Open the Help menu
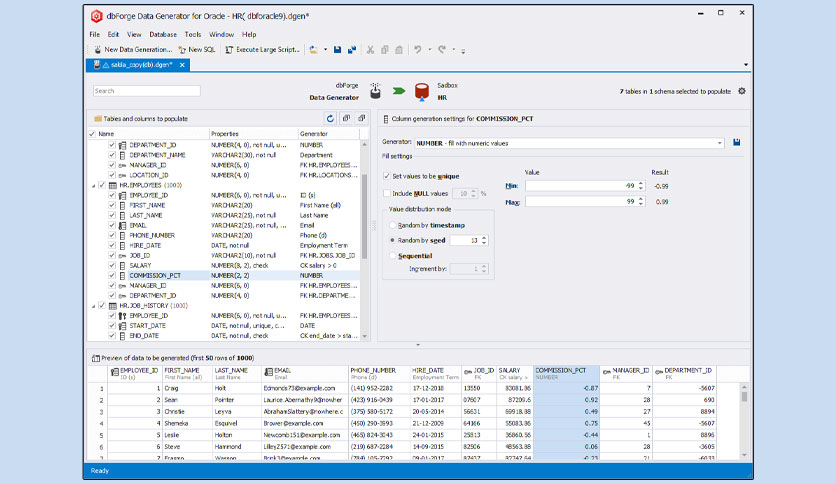 point(249,34)
